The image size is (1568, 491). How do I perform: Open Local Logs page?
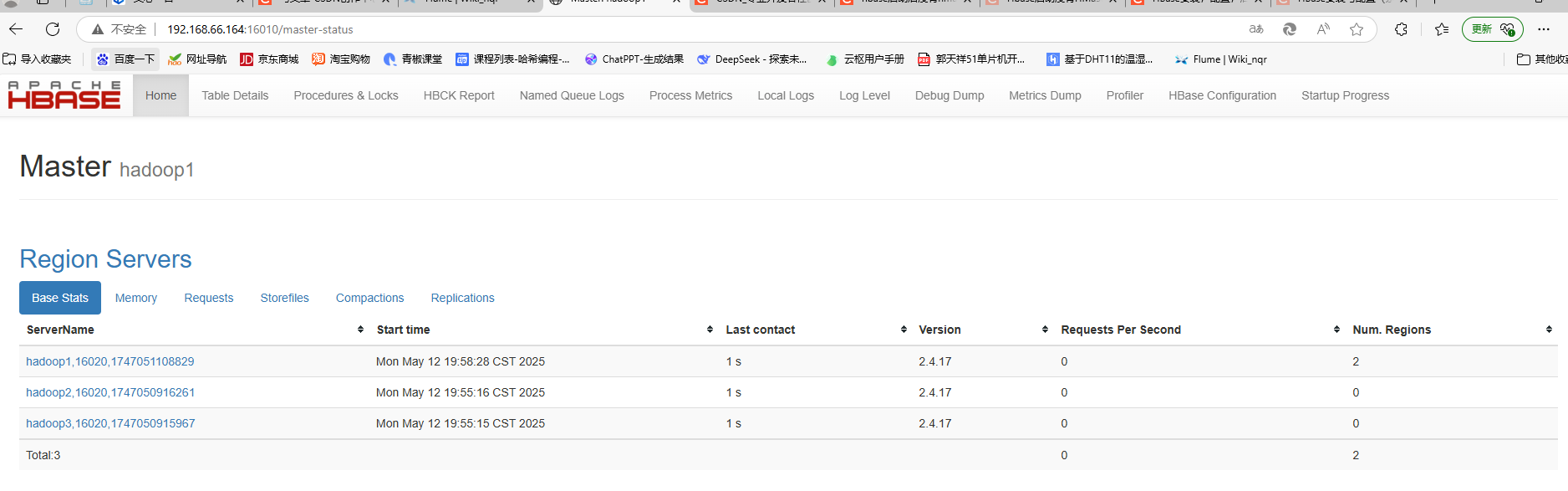point(786,95)
